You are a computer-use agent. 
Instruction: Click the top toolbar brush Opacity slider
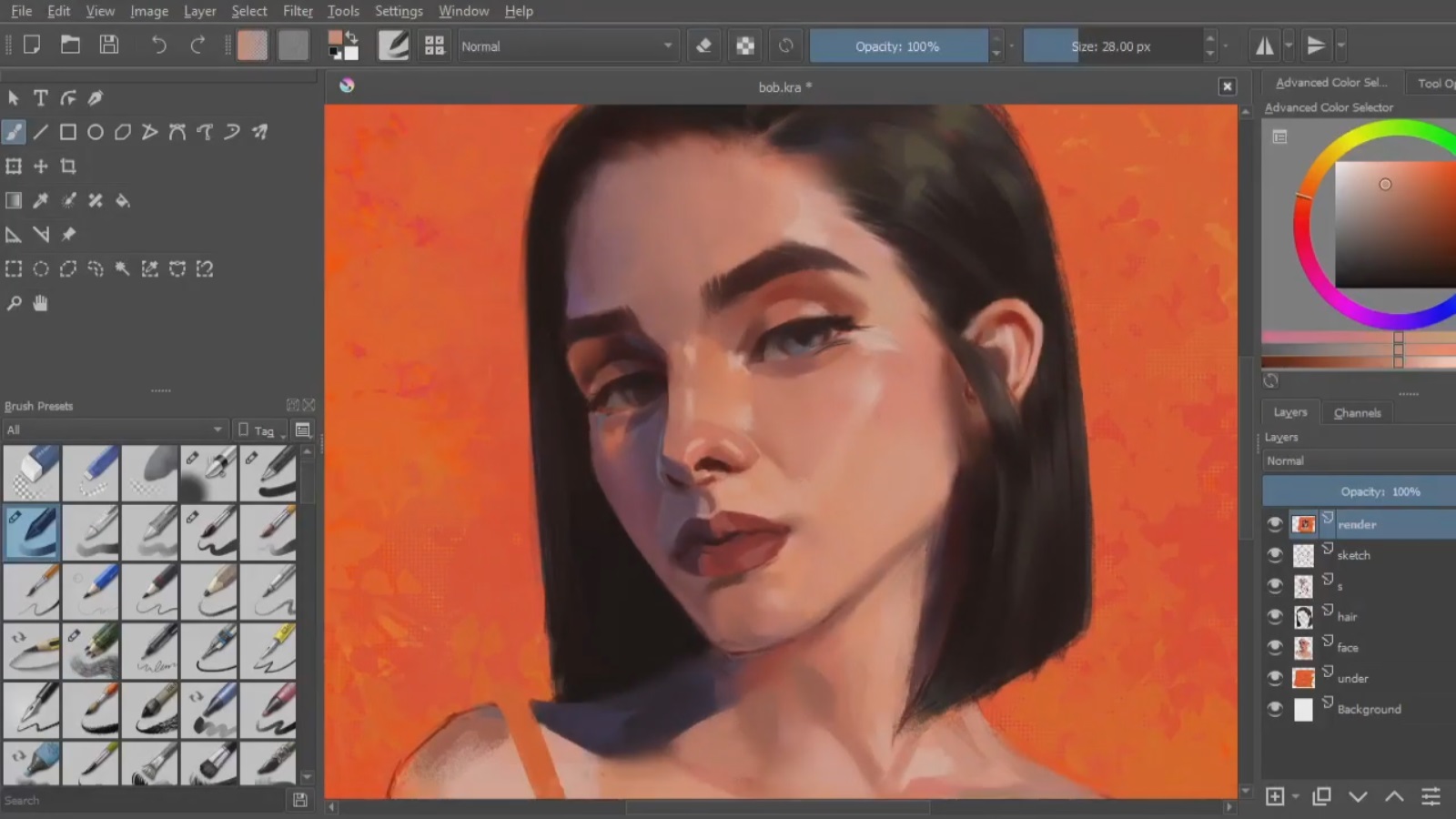[898, 46]
